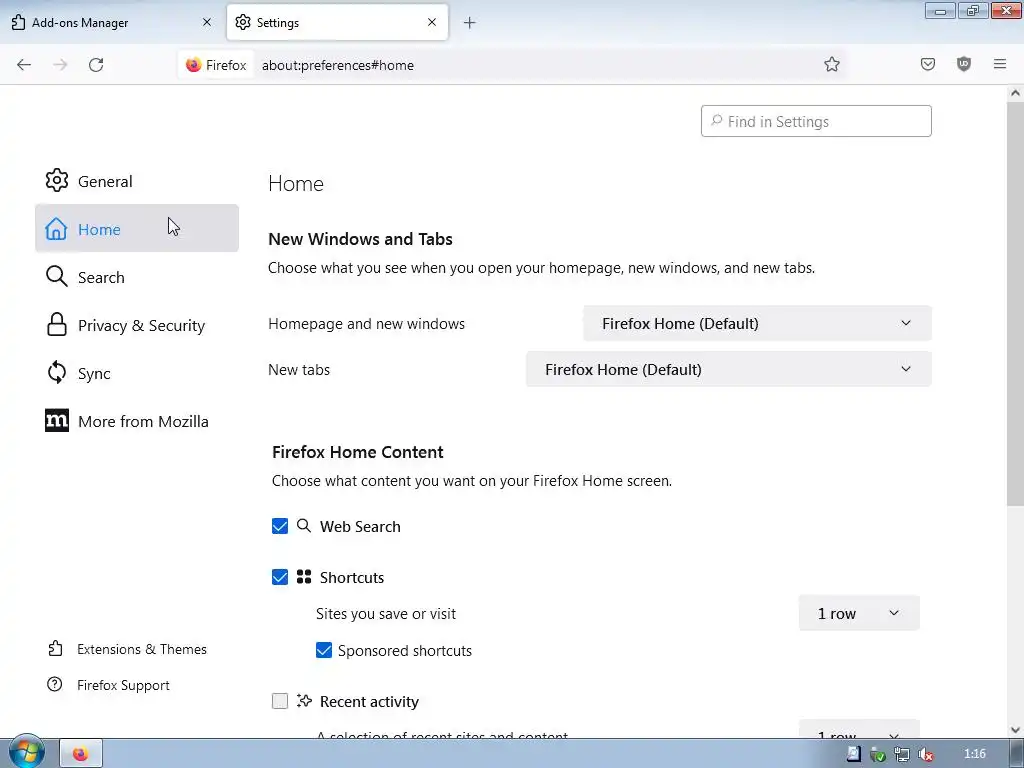Viewport: 1024px width, 768px height.
Task: Open a new tab with the plus button
Action: (x=469, y=23)
